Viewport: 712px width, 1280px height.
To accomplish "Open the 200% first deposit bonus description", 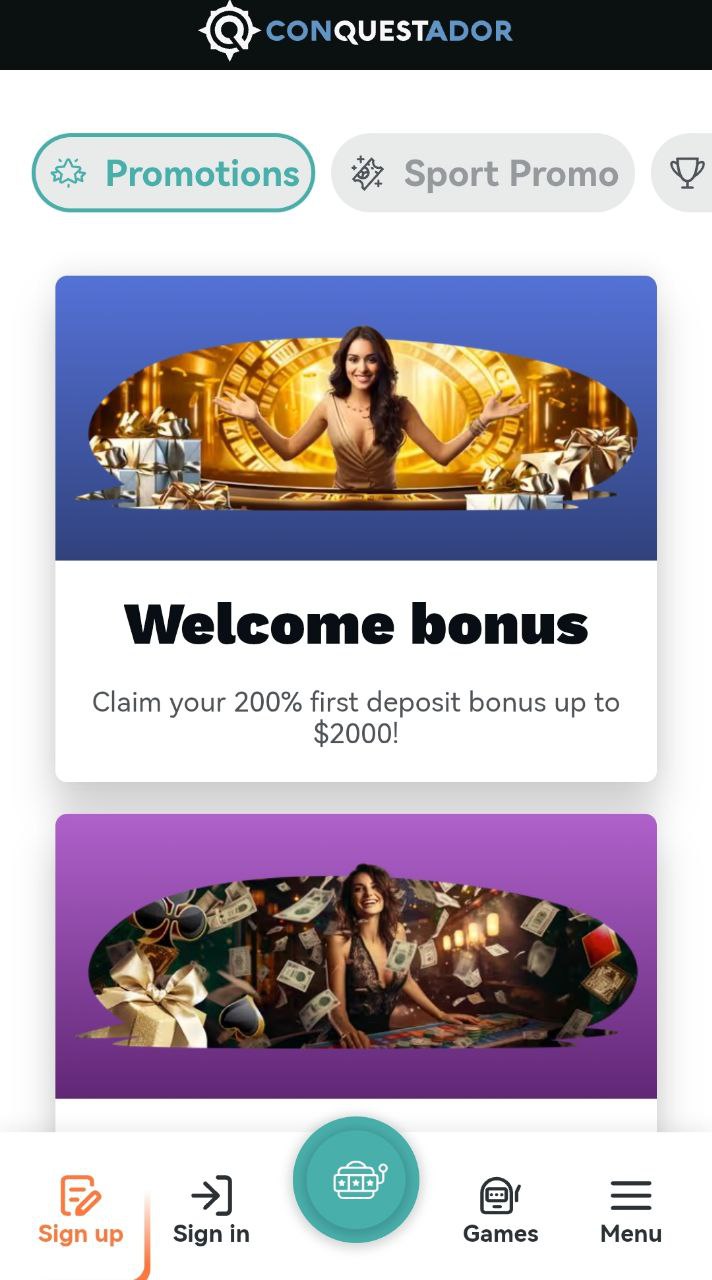I will click(356, 717).
